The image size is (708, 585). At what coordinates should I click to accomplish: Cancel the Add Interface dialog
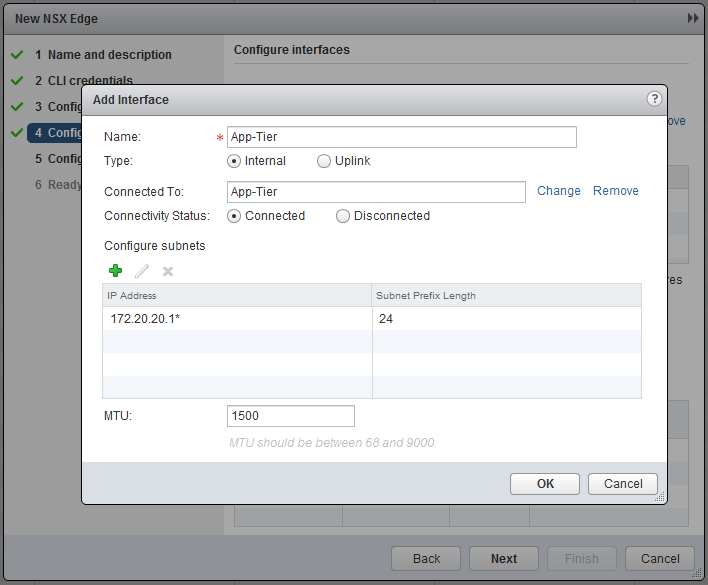(x=623, y=484)
